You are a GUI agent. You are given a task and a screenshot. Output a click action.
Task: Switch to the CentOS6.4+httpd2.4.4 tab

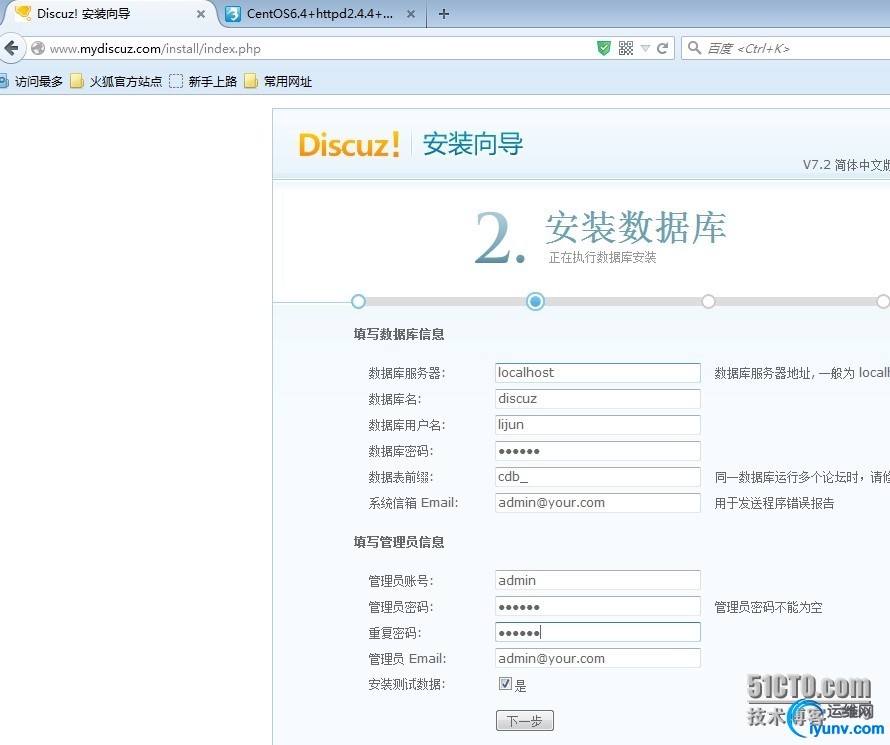coord(321,14)
